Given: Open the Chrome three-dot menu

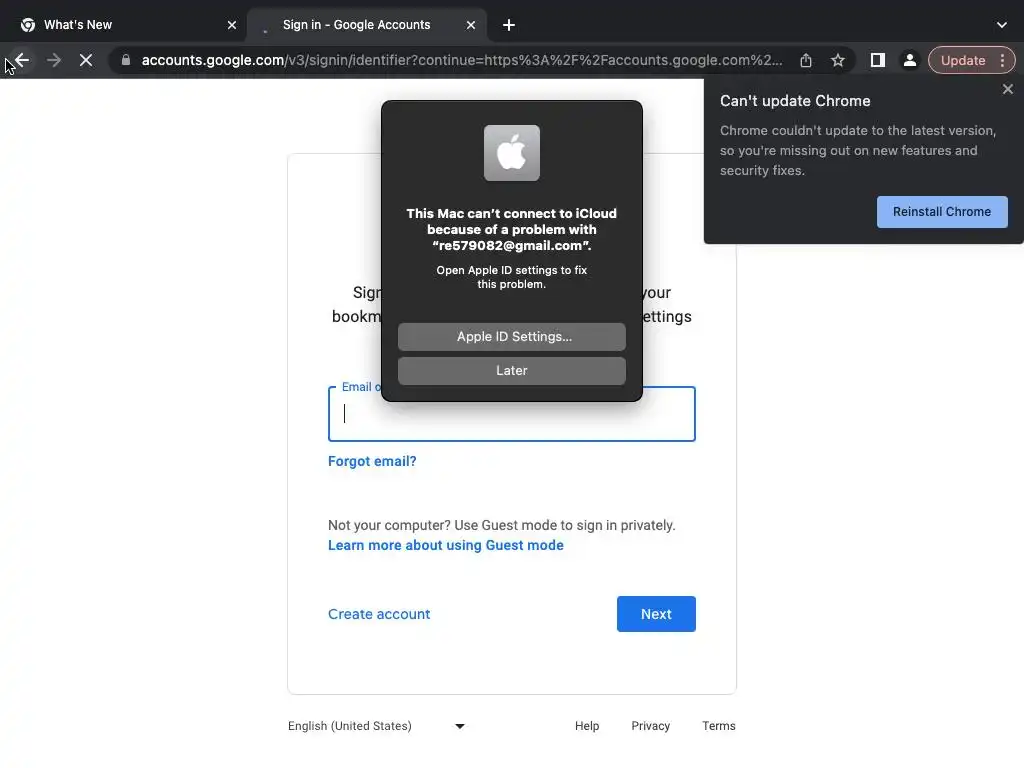Looking at the screenshot, I should click(x=1002, y=61).
